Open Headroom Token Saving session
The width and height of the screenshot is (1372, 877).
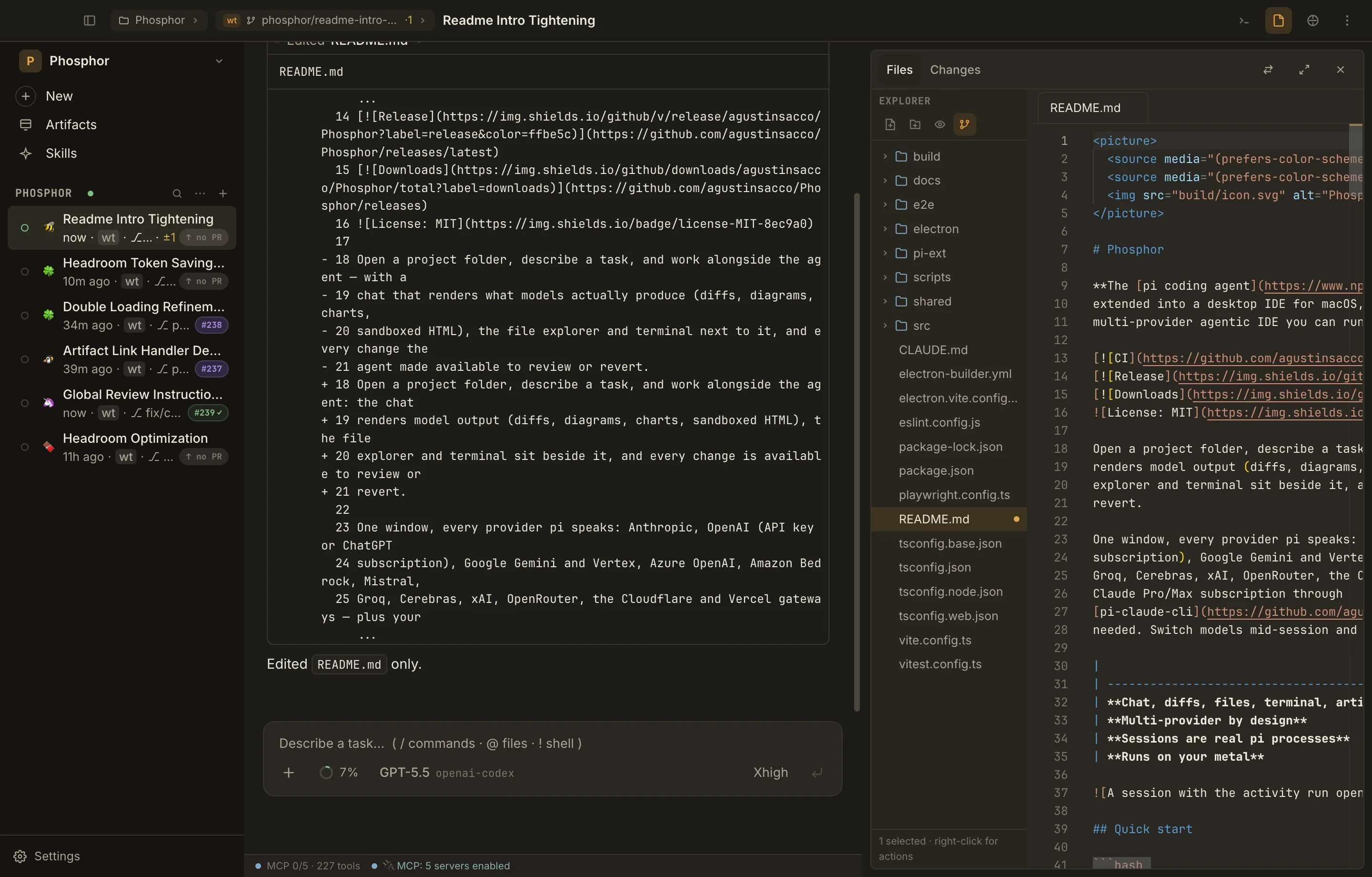(122, 271)
